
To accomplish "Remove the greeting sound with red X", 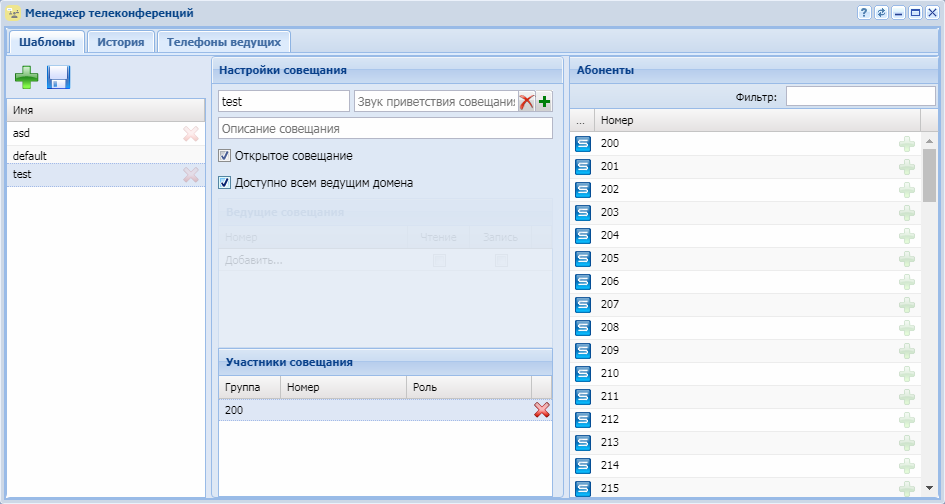I will pos(526,101).
